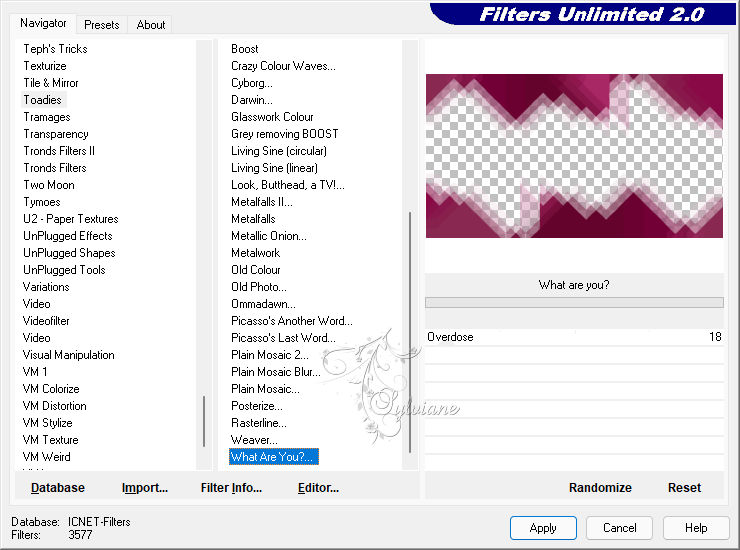
Task: Open Help for Filters Unlimited
Action: [696, 528]
